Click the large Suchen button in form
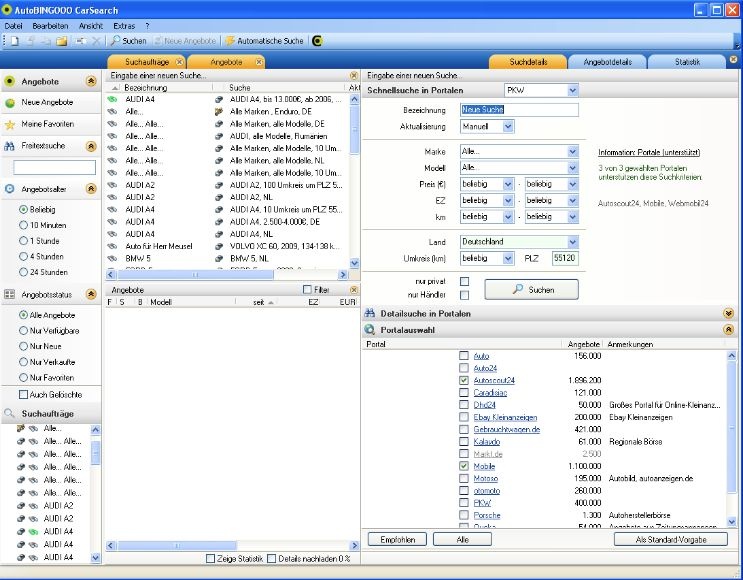This screenshot has height=580, width=743. (531, 289)
